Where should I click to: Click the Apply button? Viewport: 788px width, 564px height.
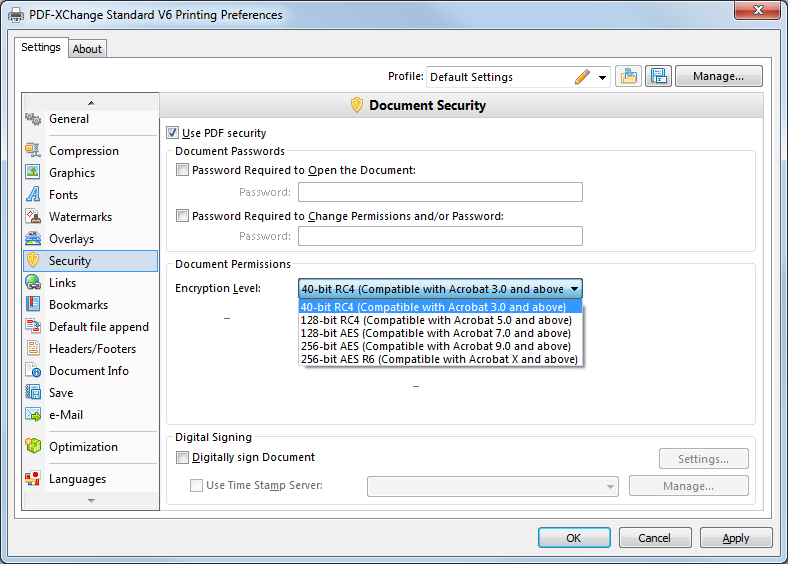736,538
